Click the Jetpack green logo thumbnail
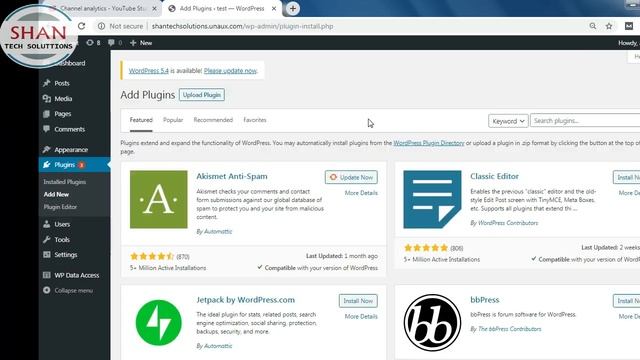The image size is (640, 360). pos(159,322)
